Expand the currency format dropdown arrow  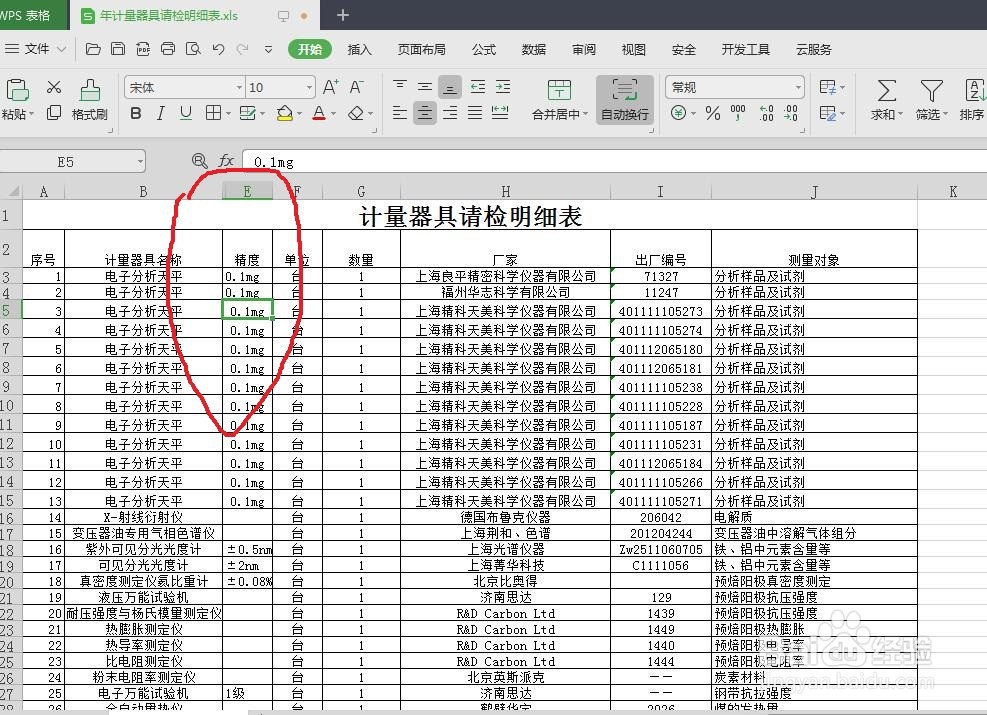click(694, 114)
